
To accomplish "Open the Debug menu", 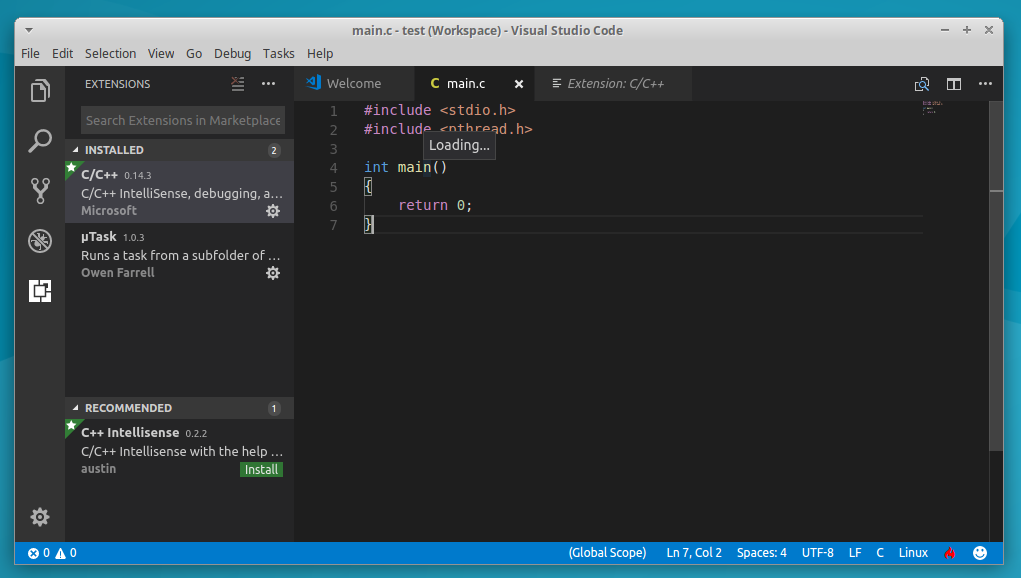I will [x=232, y=53].
